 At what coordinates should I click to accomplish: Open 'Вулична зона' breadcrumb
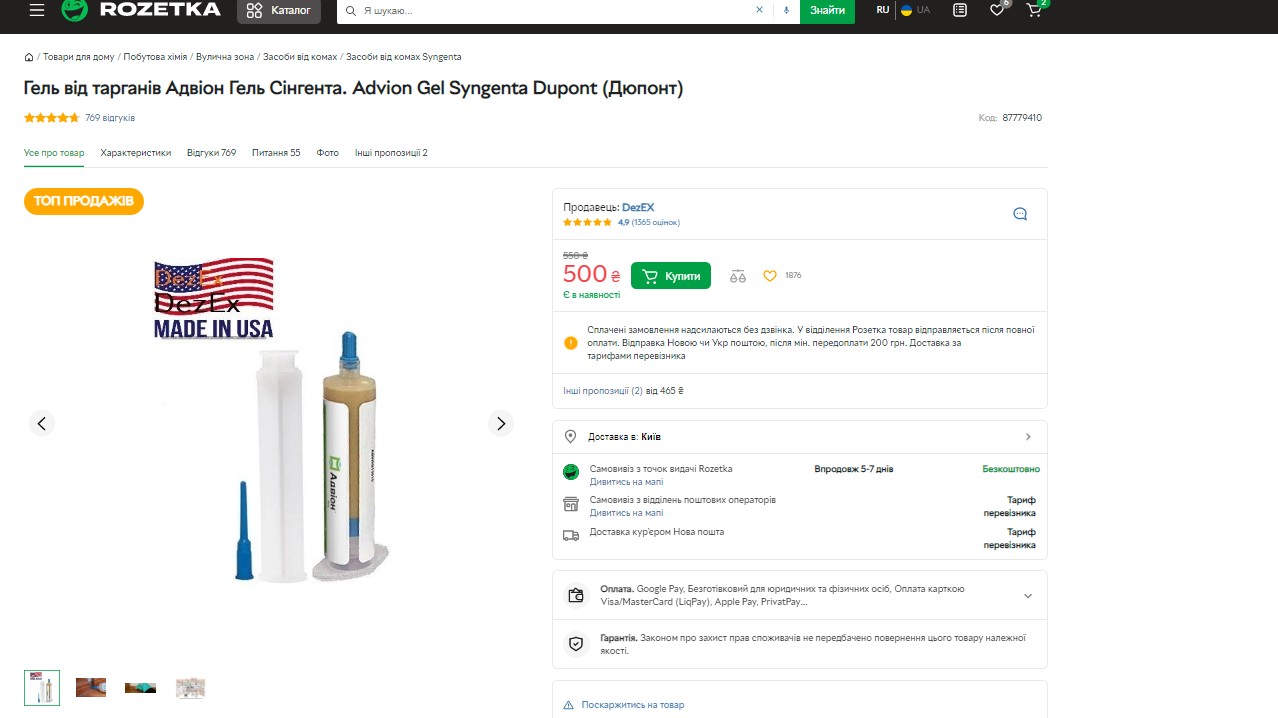click(x=225, y=57)
